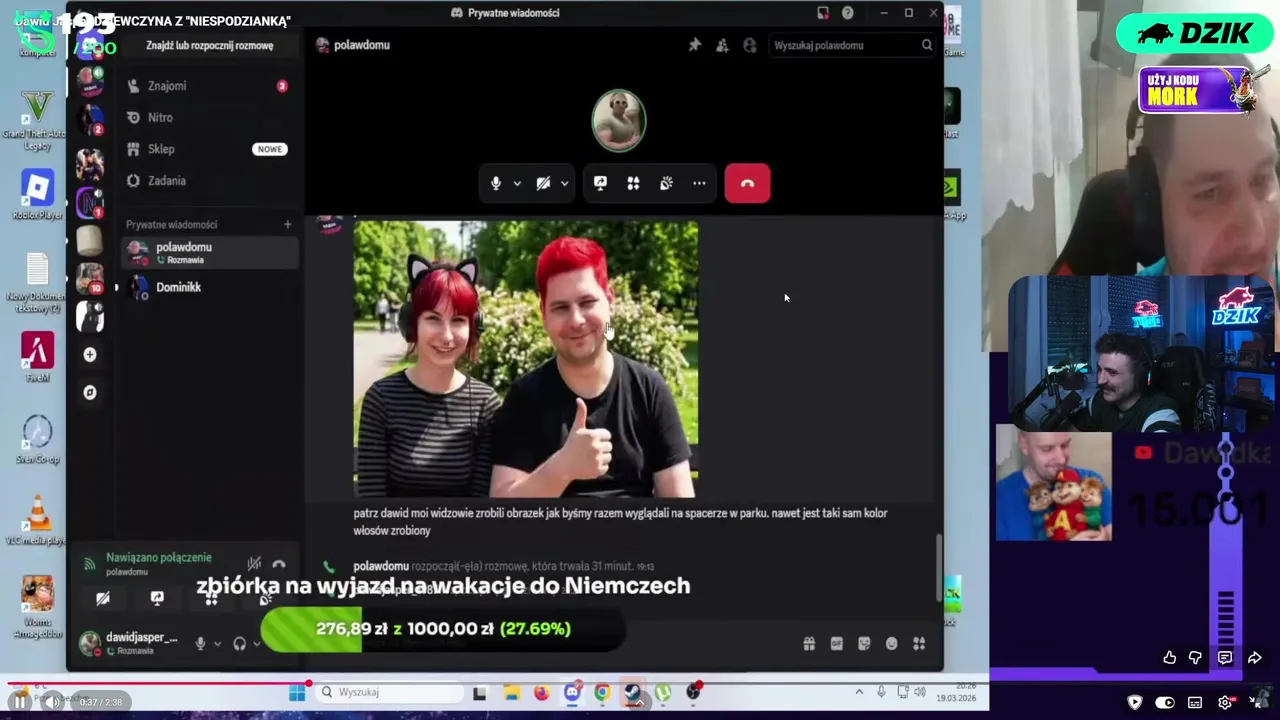Open the GIF picker

point(837,644)
